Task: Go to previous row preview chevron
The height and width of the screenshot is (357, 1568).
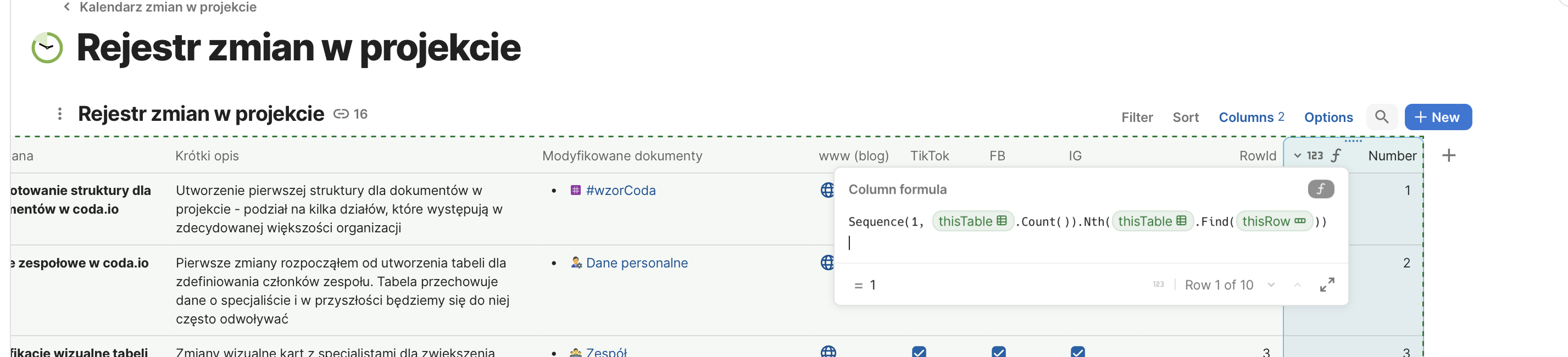Action: [x=1297, y=285]
